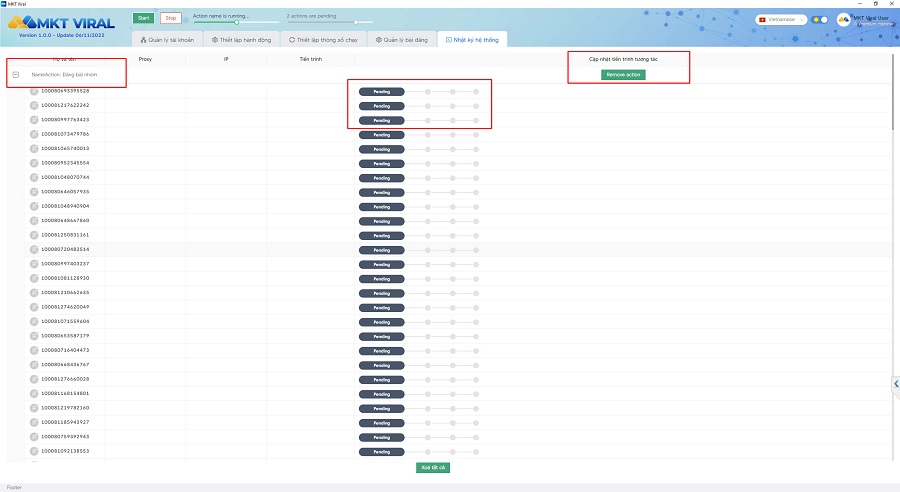Click avatar icon of account 100081065760013
900x492 pixels.
[x=34, y=149]
